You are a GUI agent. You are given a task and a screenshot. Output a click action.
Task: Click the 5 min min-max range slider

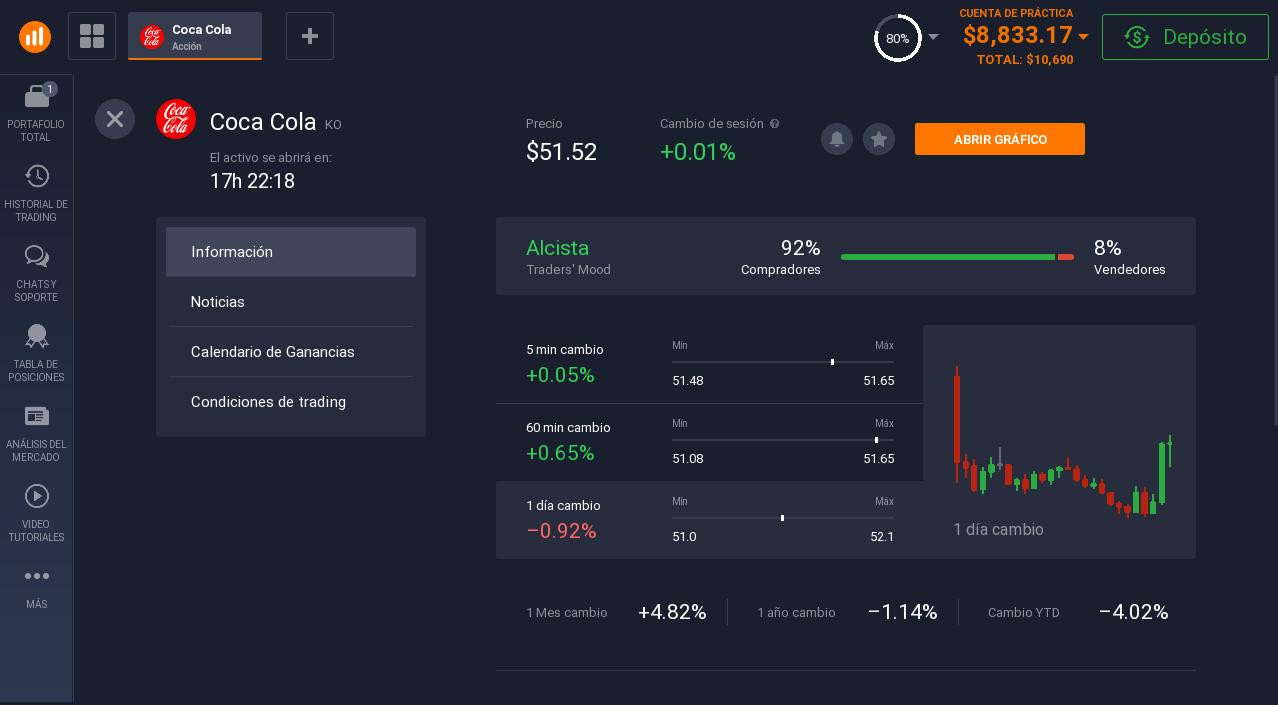tap(783, 362)
